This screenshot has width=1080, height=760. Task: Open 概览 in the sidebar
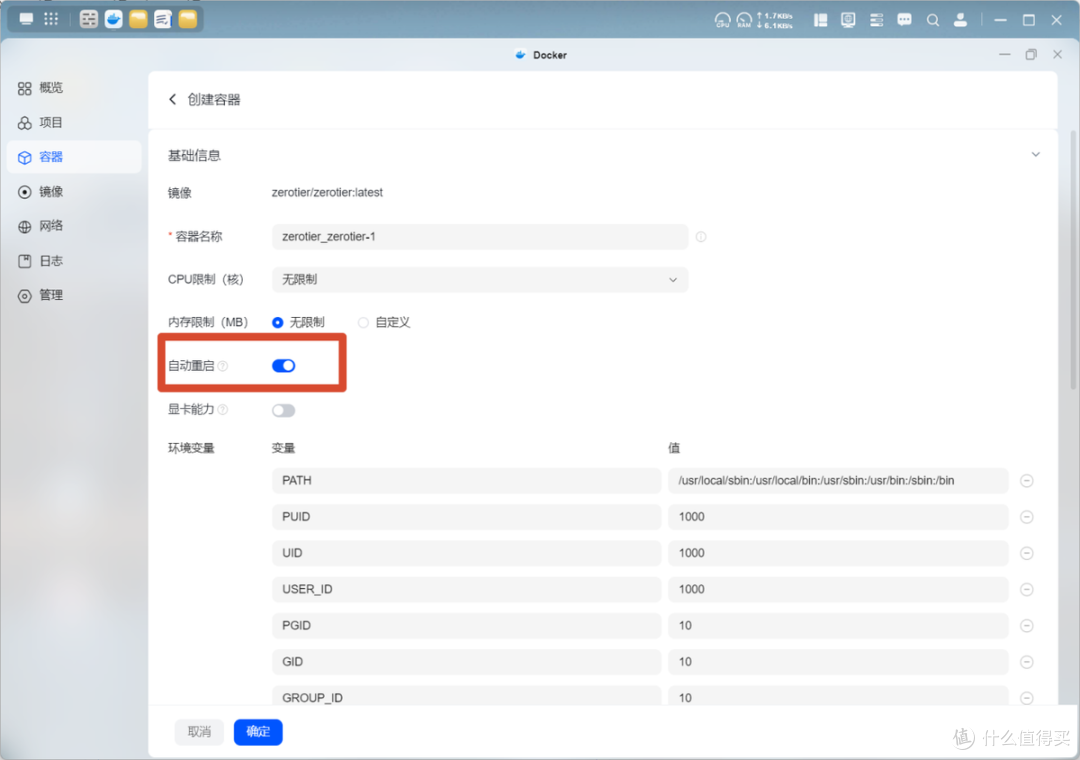coord(74,88)
